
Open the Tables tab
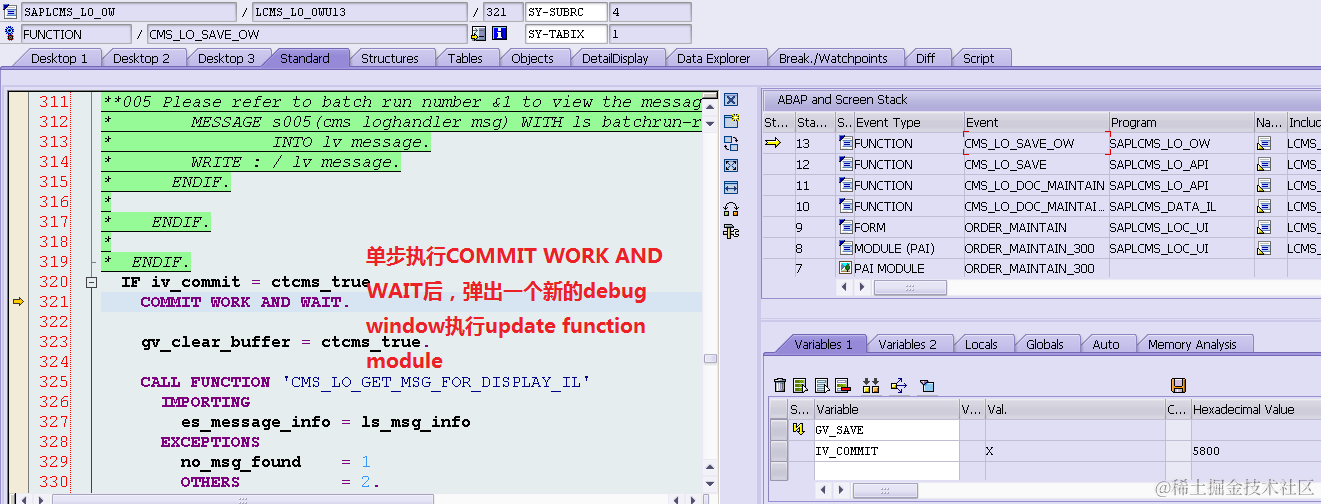(465, 58)
